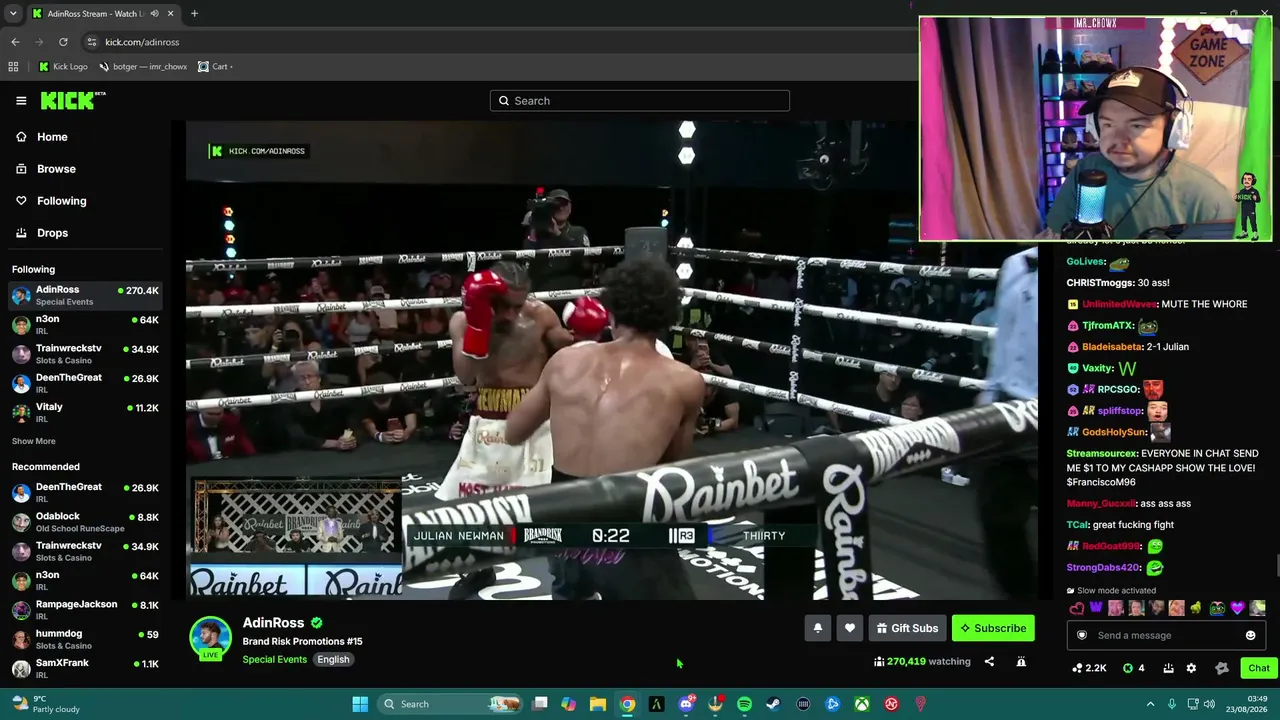The image size is (1280, 720).
Task: Click AdinRoss streamer avatar with LIVE badge
Action: [x=210, y=639]
